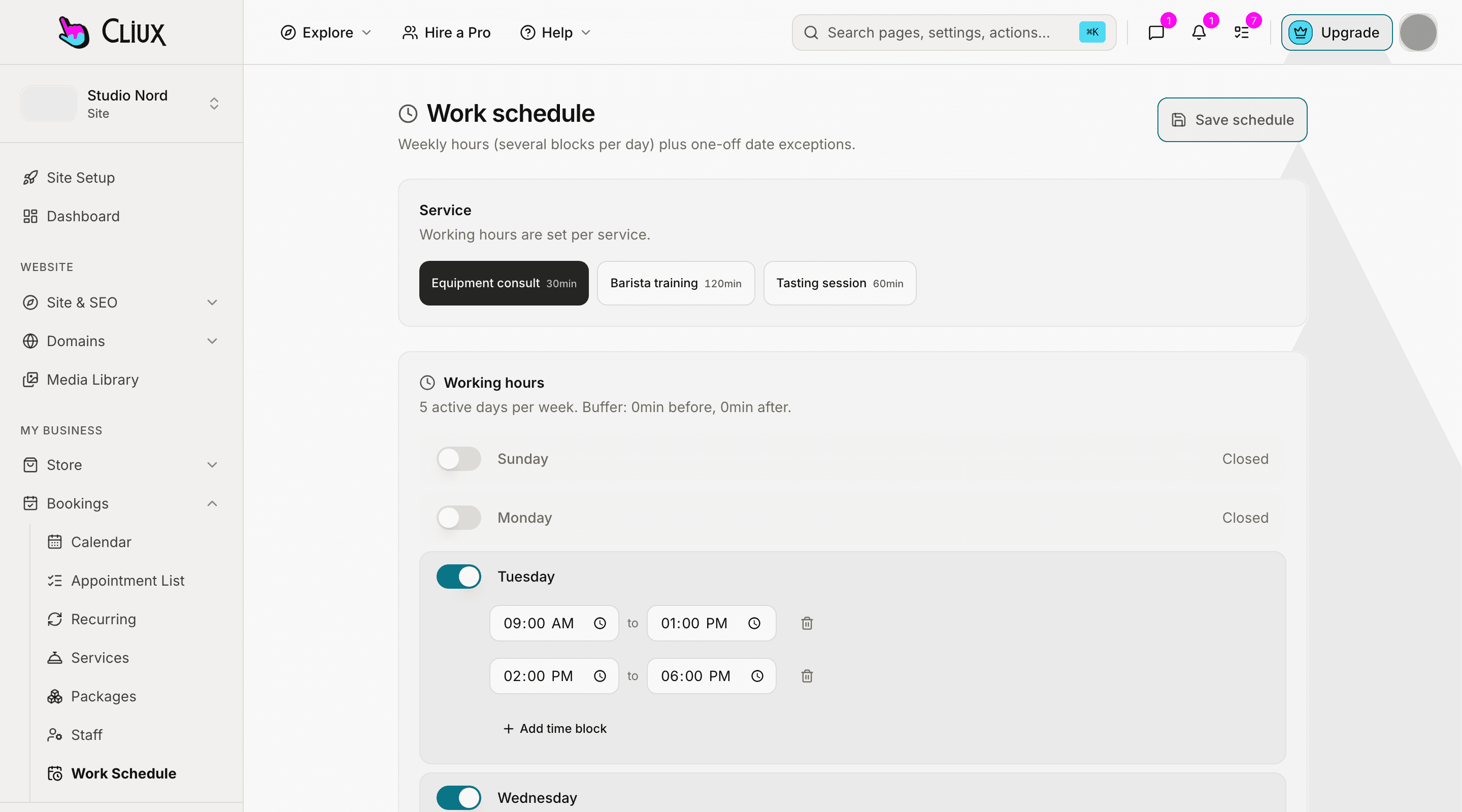
Task: Click the 01:00 PM end time field
Action: (x=712, y=623)
